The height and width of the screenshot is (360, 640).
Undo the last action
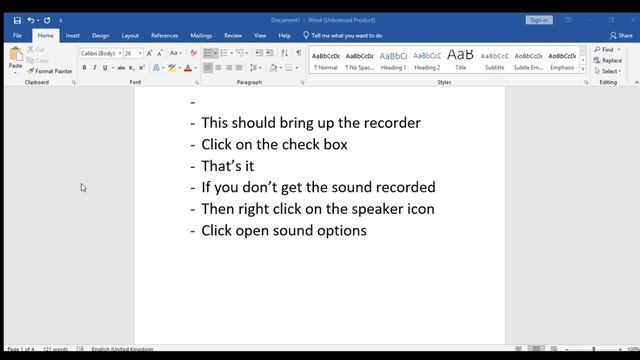[x=31, y=20]
